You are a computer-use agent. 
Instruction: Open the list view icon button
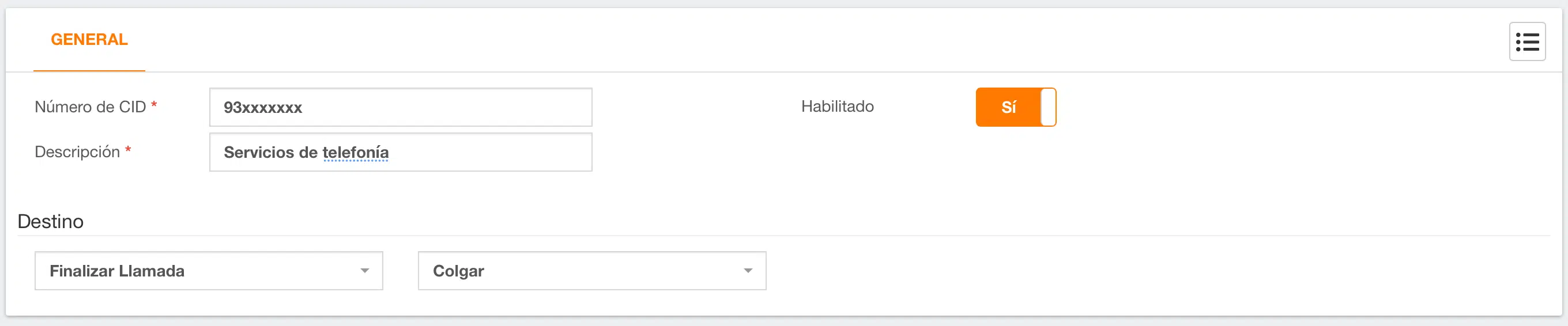click(x=1526, y=42)
